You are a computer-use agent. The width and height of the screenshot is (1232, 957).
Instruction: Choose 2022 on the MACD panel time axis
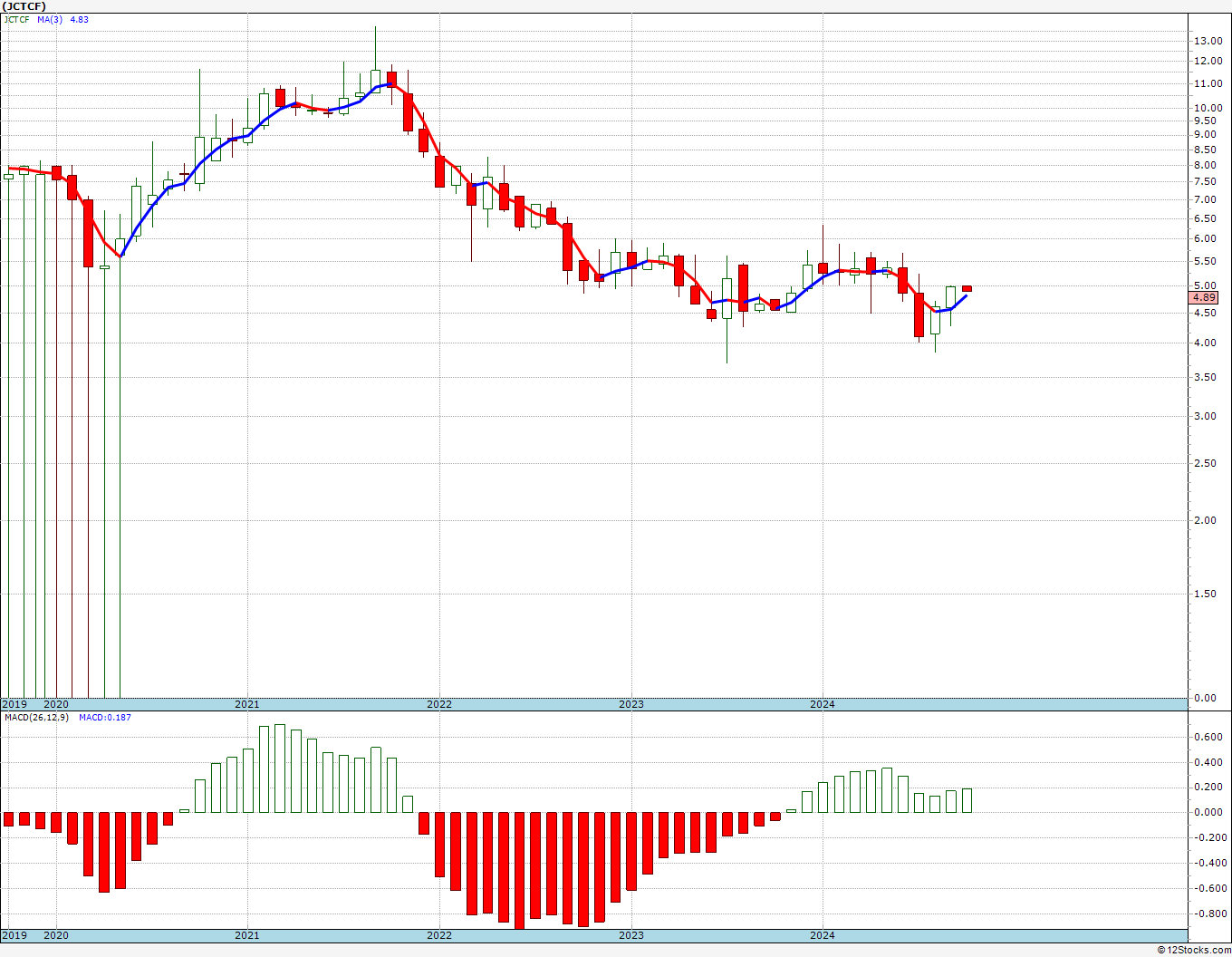click(x=439, y=935)
